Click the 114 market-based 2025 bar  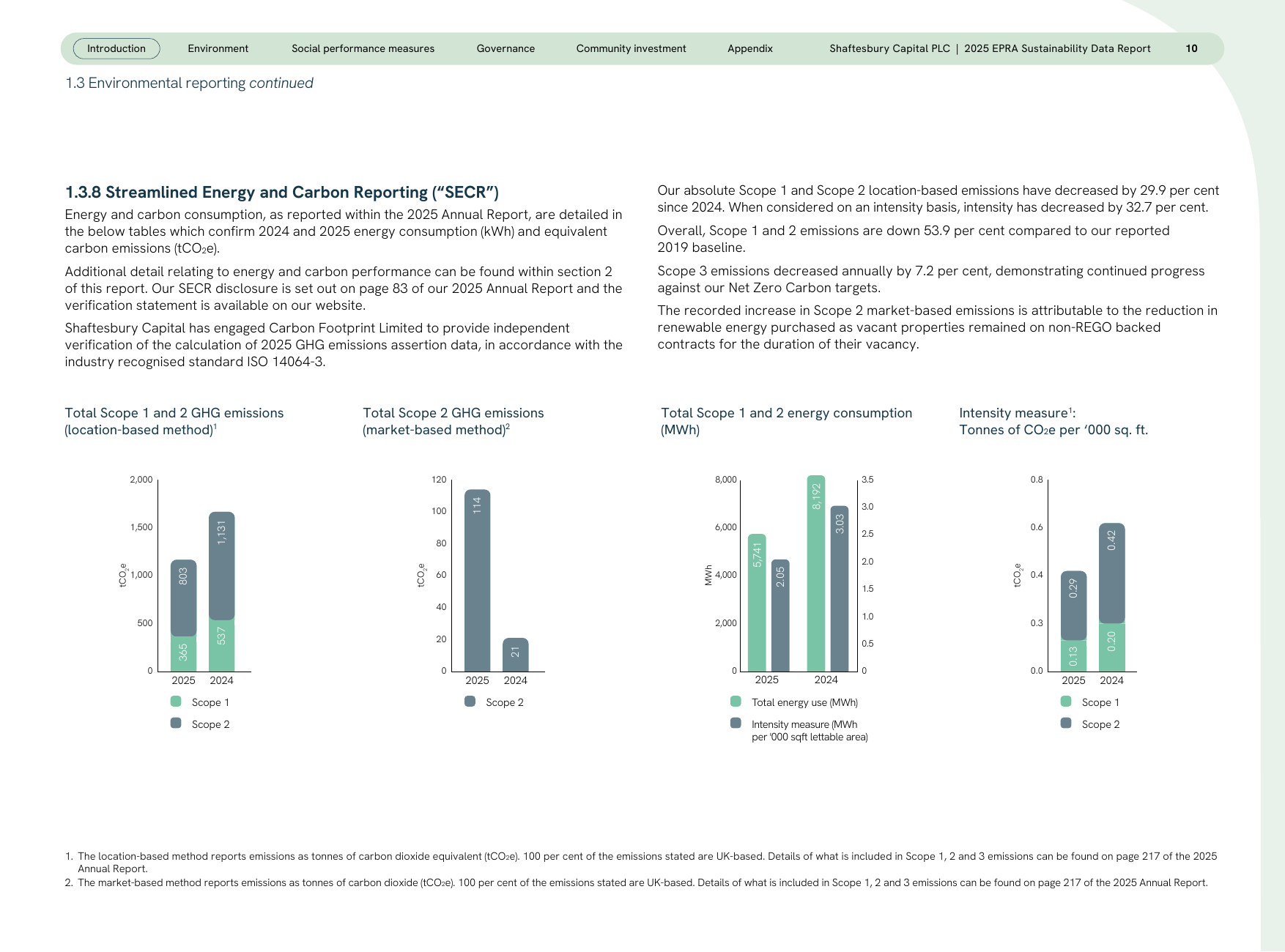pyautogui.click(x=477, y=581)
